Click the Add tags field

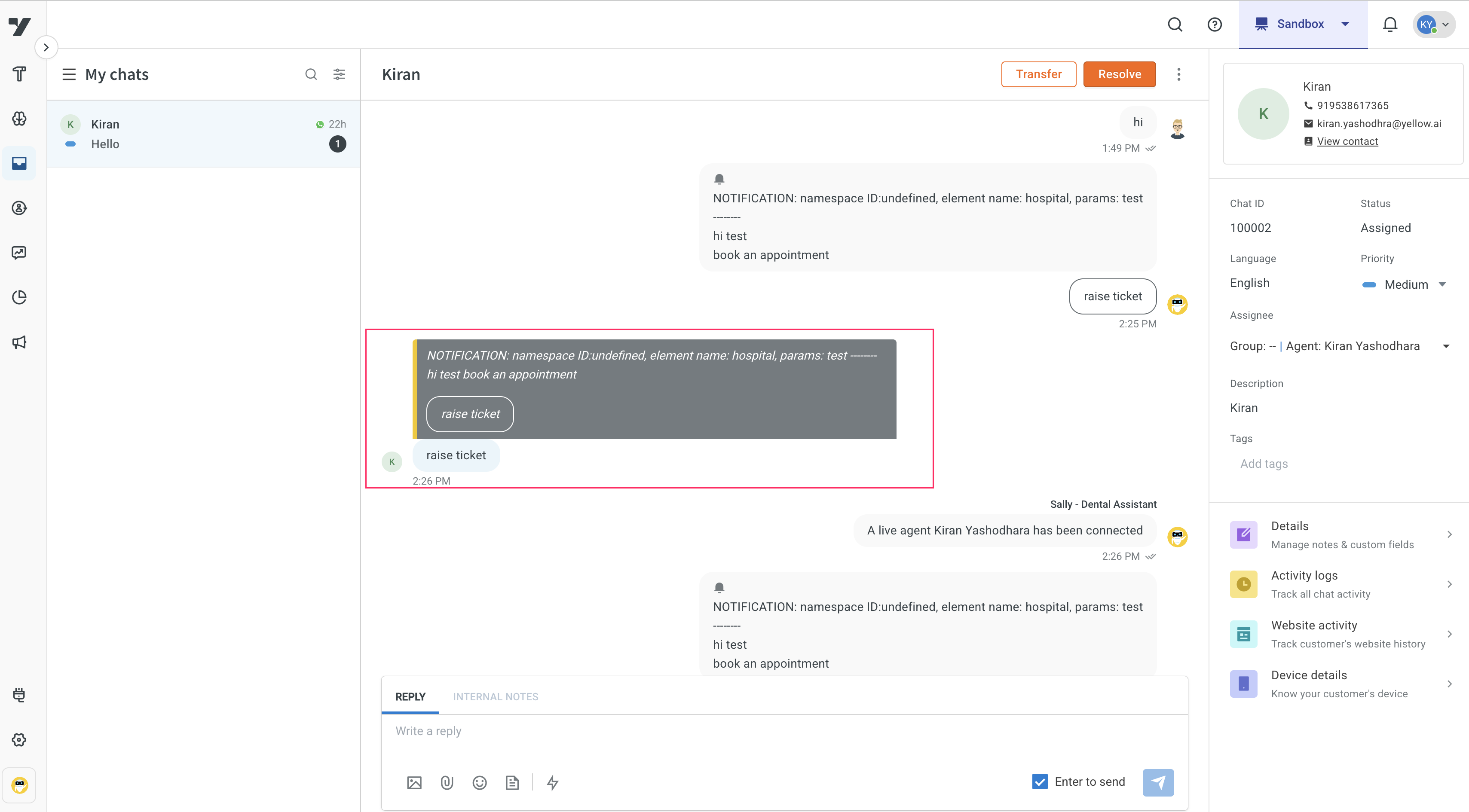tap(1264, 464)
